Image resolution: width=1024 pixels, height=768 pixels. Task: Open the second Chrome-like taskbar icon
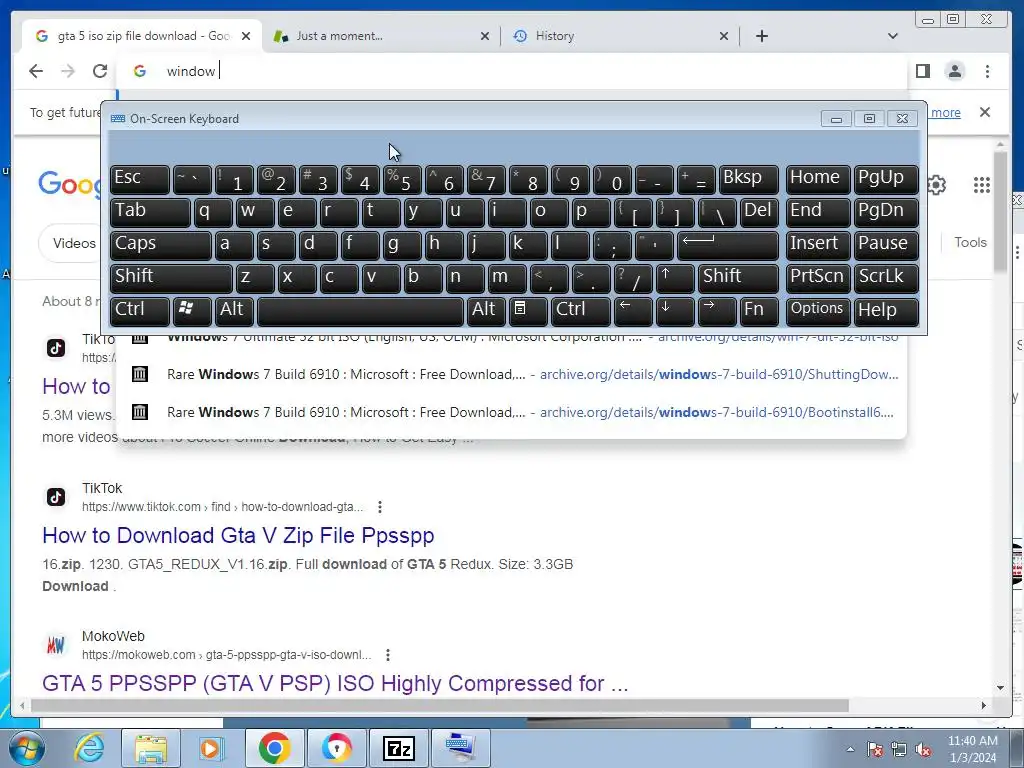(x=336, y=748)
